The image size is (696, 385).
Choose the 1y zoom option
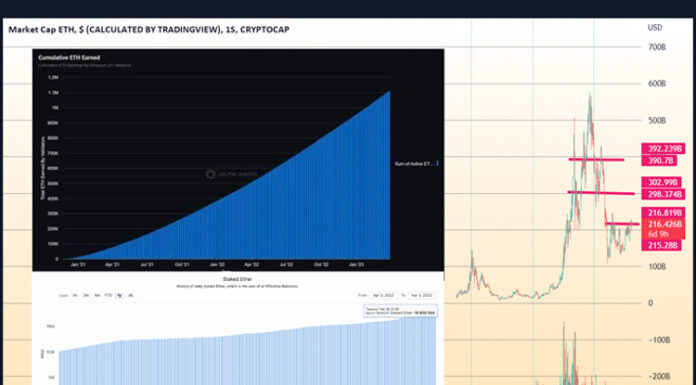[119, 295]
